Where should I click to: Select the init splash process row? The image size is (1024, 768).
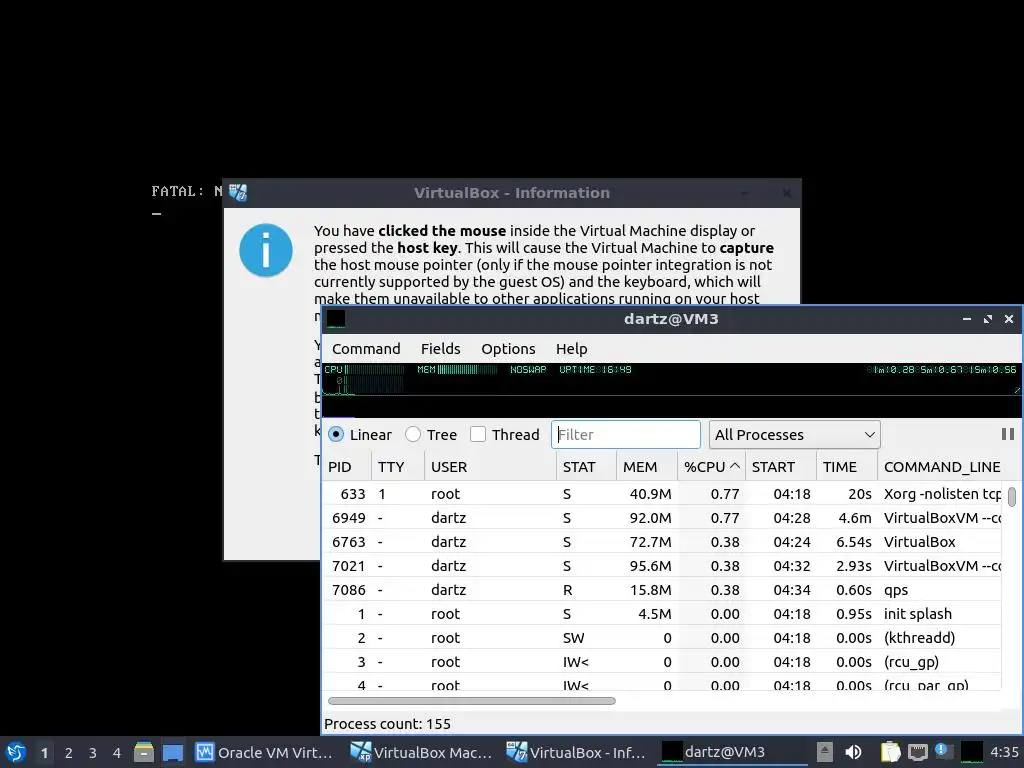pyautogui.click(x=662, y=614)
